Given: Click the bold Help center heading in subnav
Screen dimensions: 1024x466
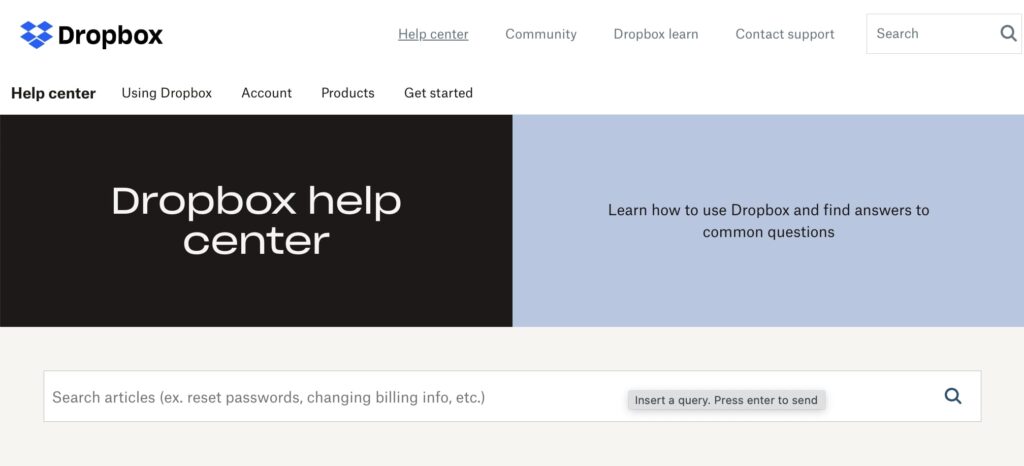Looking at the screenshot, I should [x=54, y=93].
